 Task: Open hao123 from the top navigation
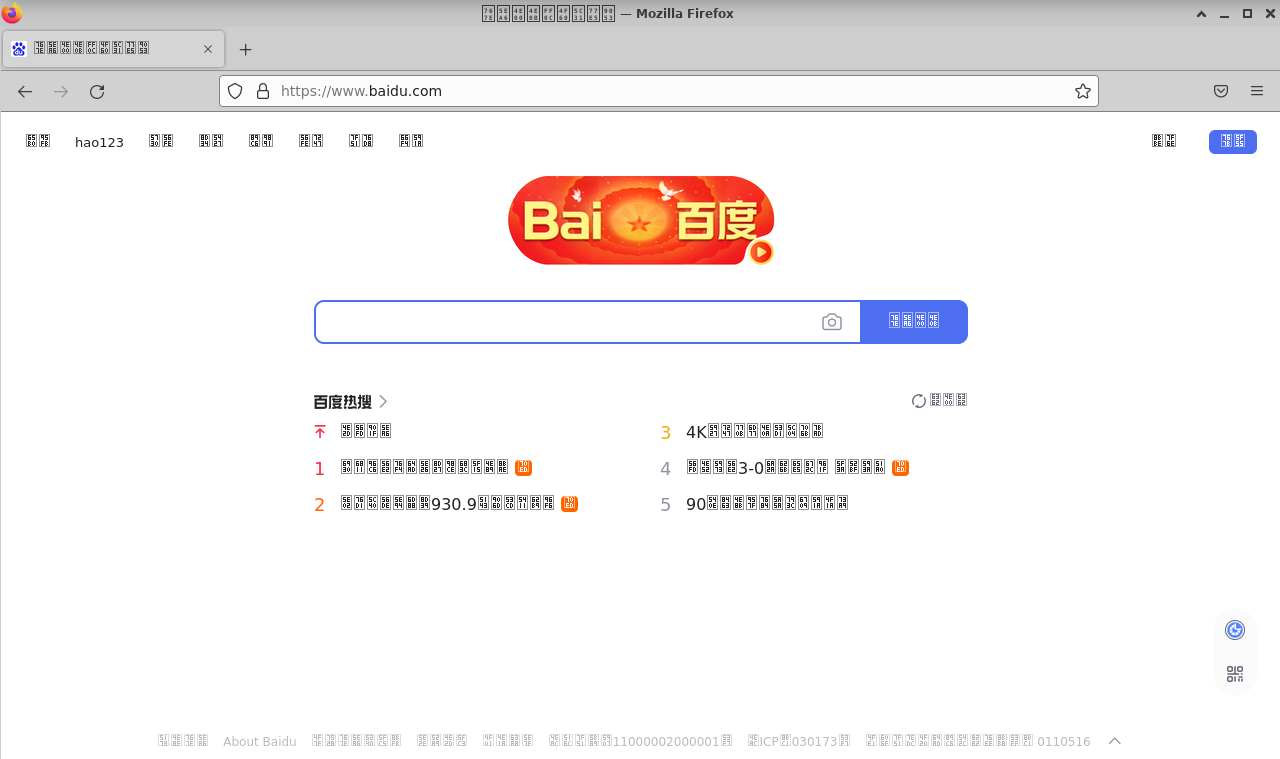[99, 141]
